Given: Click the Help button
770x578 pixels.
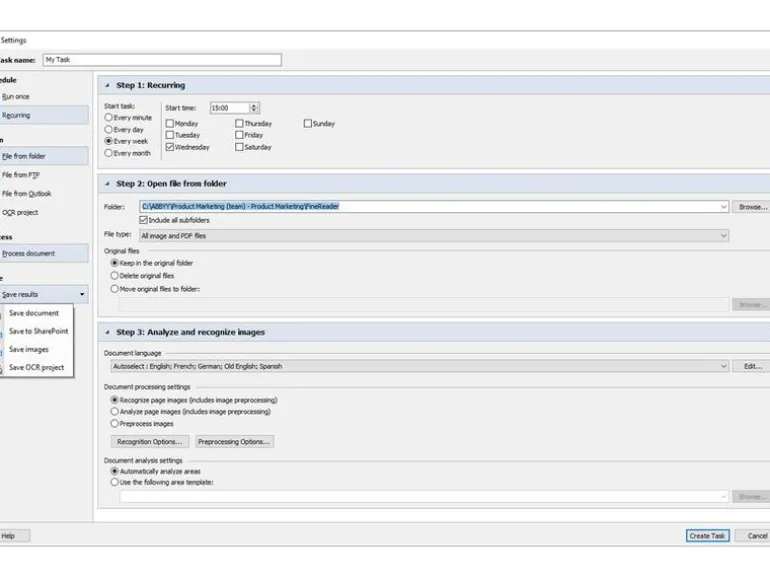Looking at the screenshot, I should (14, 536).
